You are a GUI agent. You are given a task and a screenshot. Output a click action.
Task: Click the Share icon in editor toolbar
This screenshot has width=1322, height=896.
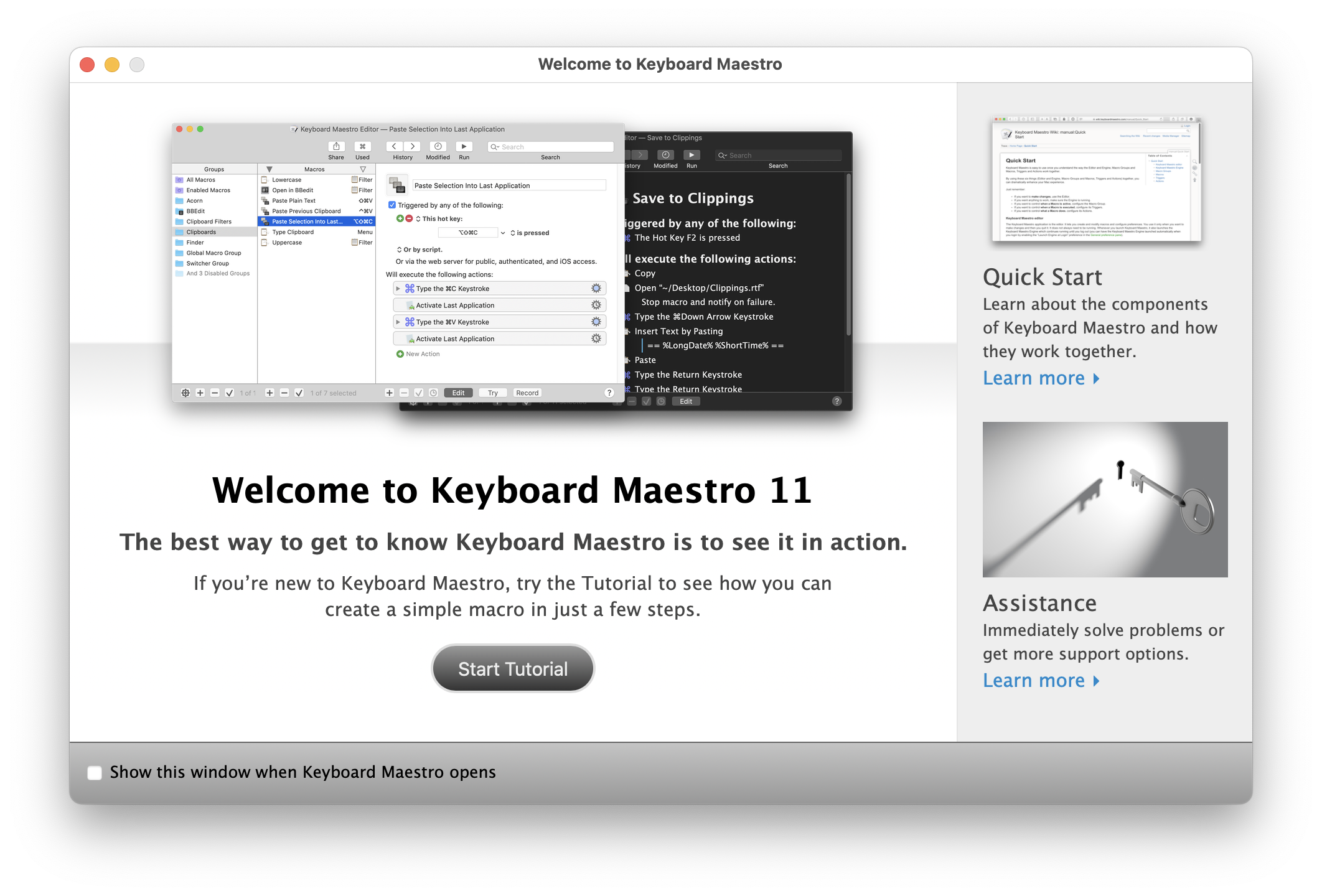[x=336, y=146]
